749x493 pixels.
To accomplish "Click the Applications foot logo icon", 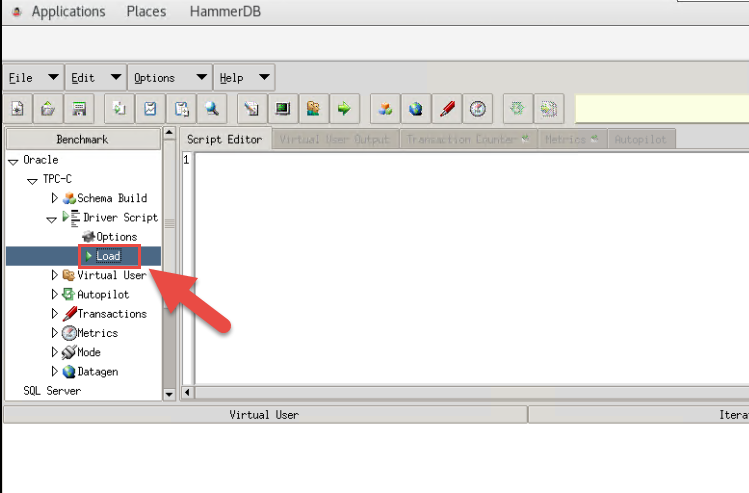I will 17,11.
